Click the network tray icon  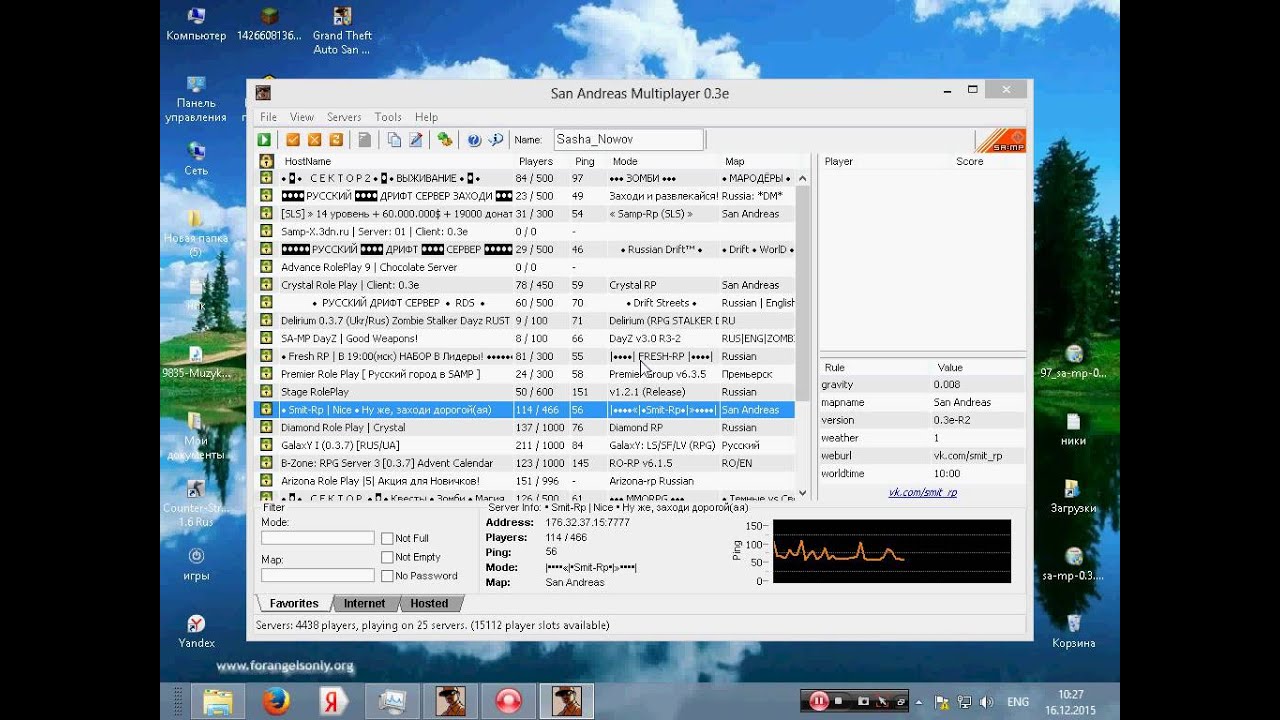pos(964,702)
